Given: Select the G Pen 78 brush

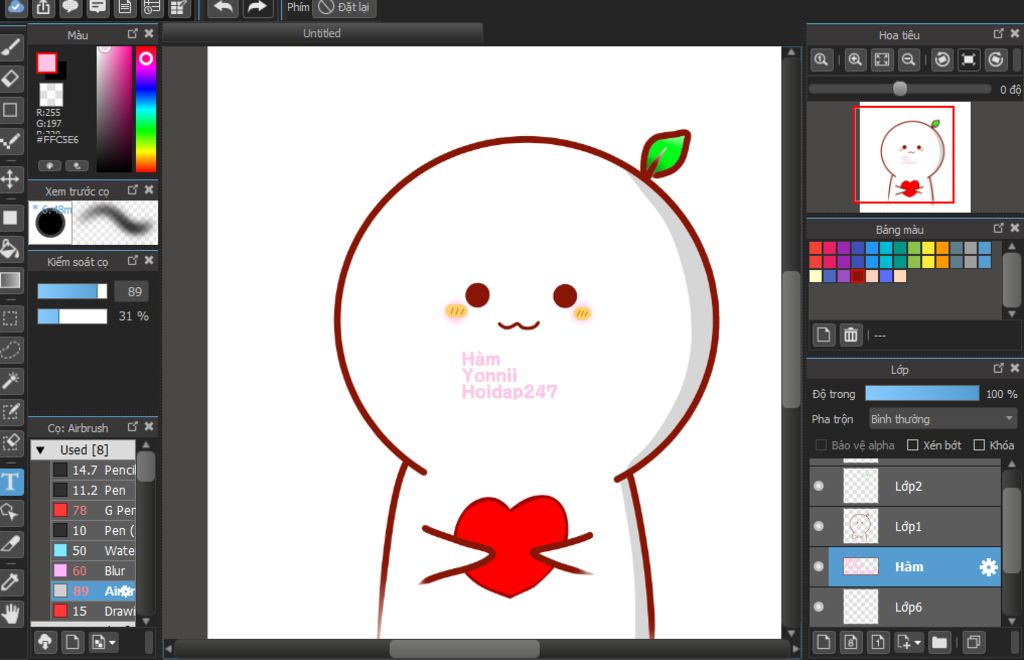Looking at the screenshot, I should click(x=93, y=511).
